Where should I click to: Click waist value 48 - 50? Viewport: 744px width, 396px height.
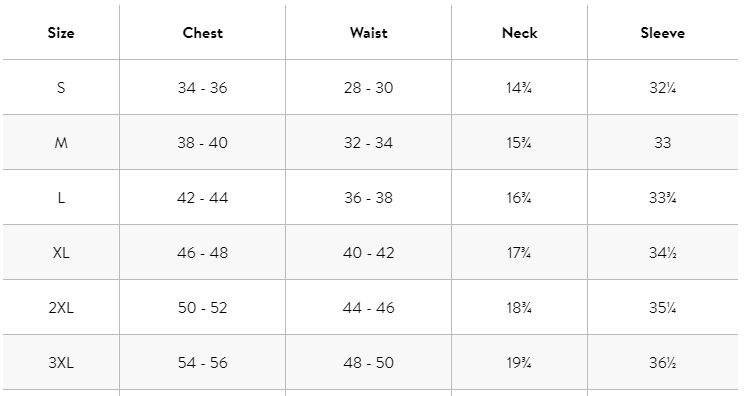click(369, 363)
